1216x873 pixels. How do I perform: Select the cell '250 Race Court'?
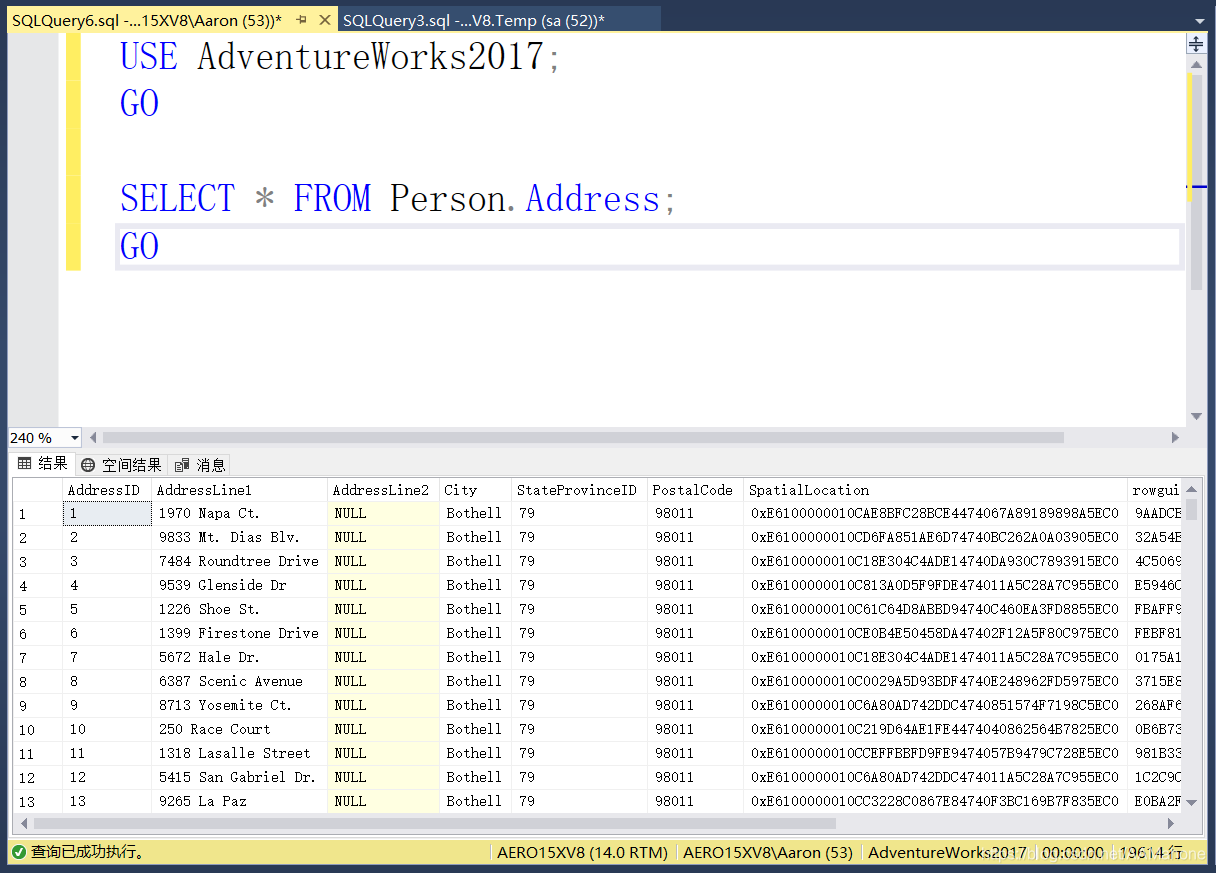coord(239,729)
